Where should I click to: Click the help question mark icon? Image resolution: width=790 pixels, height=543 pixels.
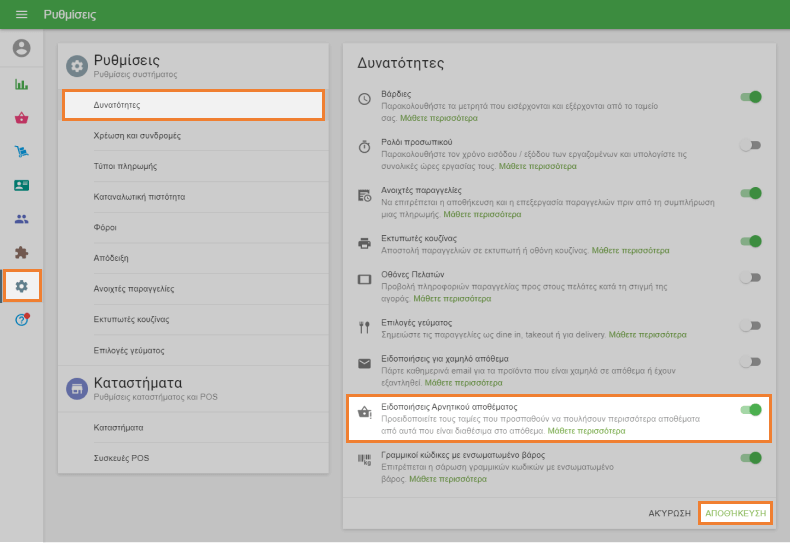tap(21, 320)
